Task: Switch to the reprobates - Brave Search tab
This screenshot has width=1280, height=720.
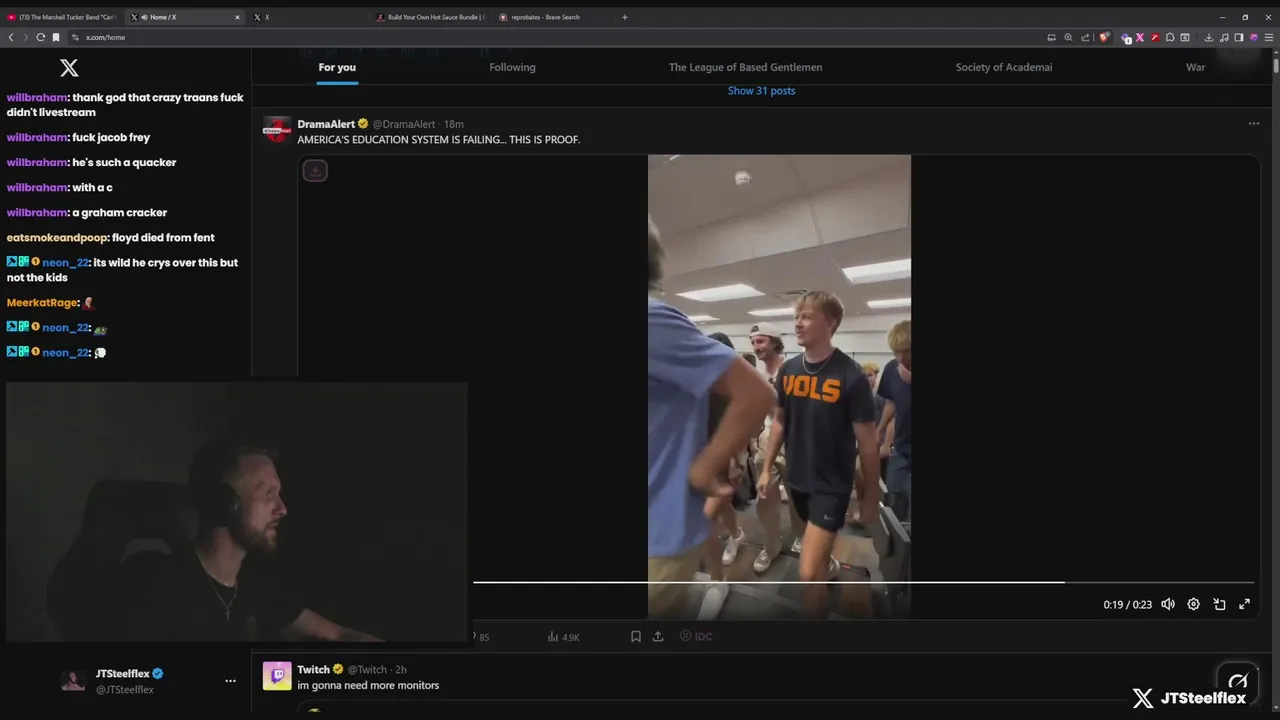Action: click(545, 17)
